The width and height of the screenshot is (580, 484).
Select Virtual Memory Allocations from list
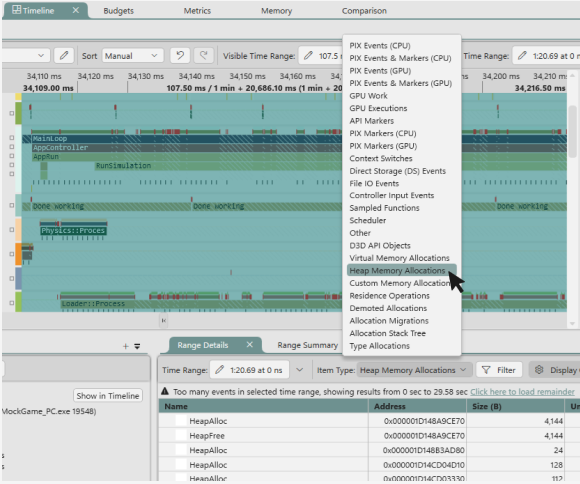399,258
